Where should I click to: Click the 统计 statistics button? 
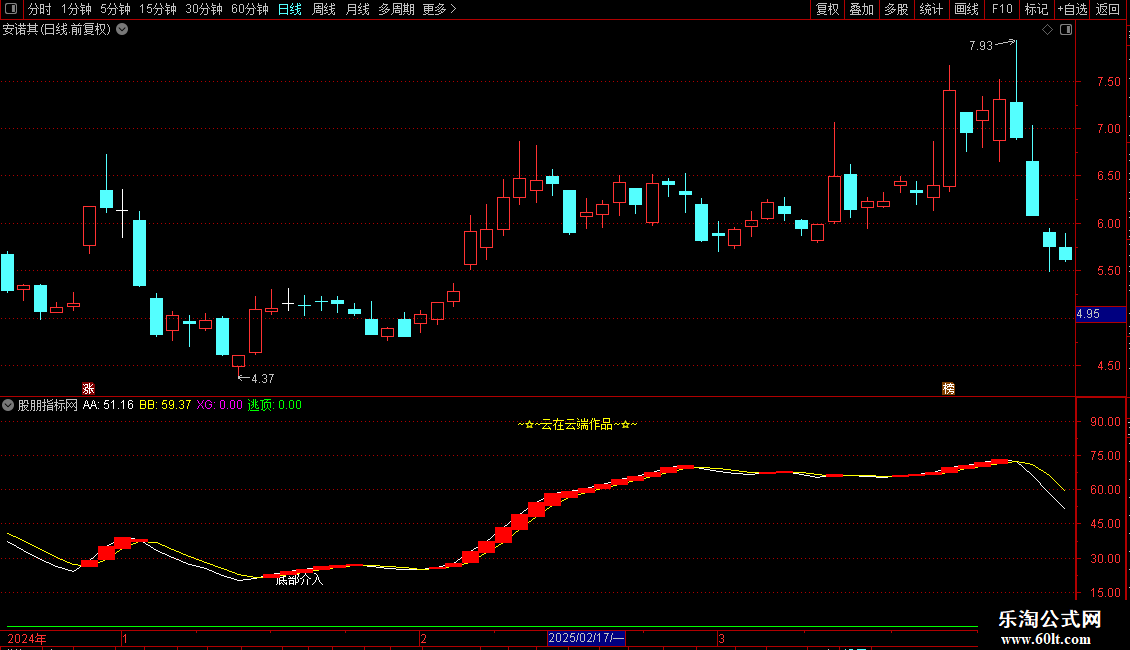tap(931, 9)
